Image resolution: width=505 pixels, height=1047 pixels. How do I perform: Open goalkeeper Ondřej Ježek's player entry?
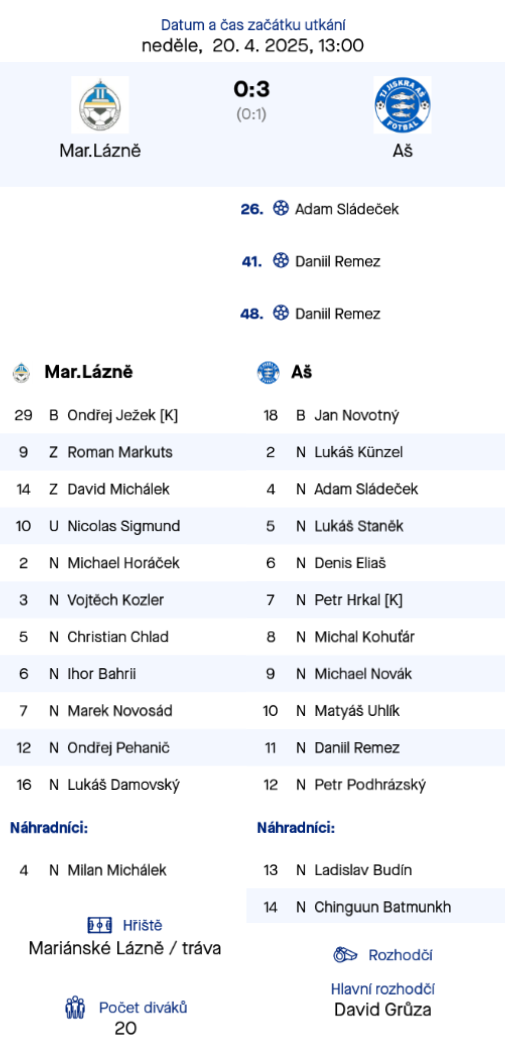pyautogui.click(x=123, y=415)
